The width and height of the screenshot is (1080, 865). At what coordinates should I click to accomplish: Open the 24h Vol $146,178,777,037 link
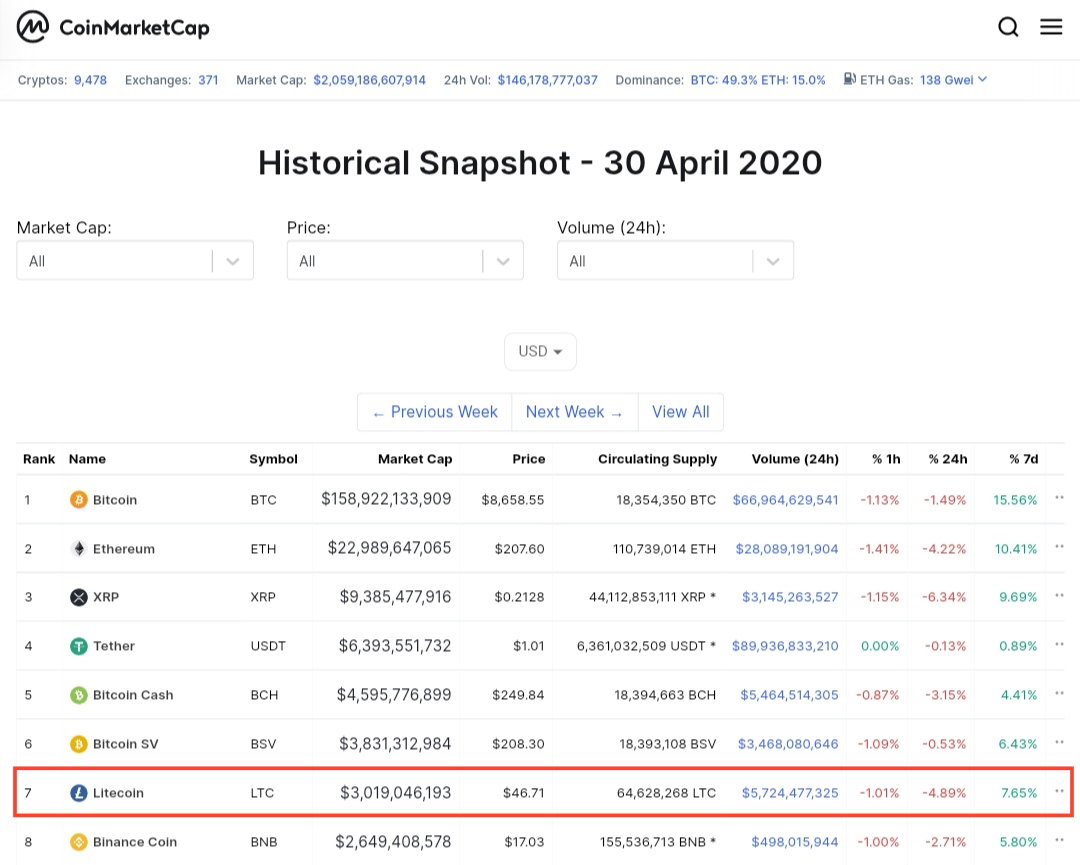[x=548, y=80]
